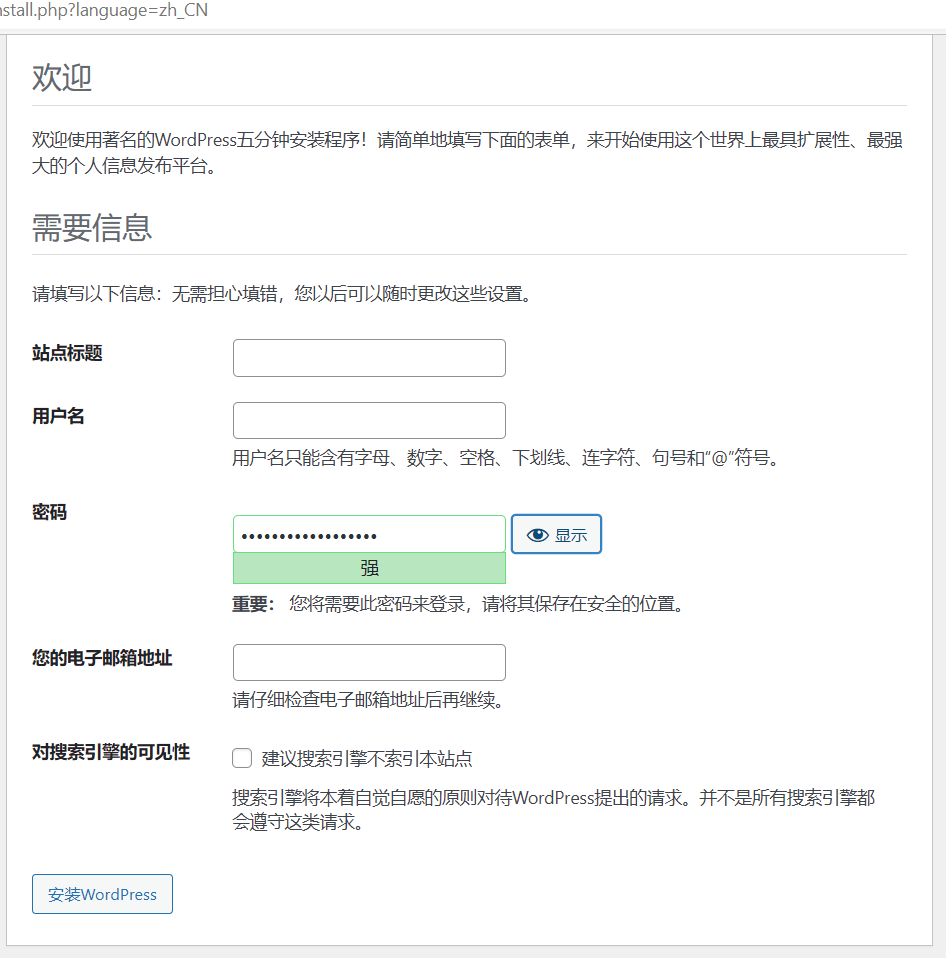The image size is (946, 958).
Task: Click the install.php?language=zh_CN address text
Action: pyautogui.click(x=104, y=10)
